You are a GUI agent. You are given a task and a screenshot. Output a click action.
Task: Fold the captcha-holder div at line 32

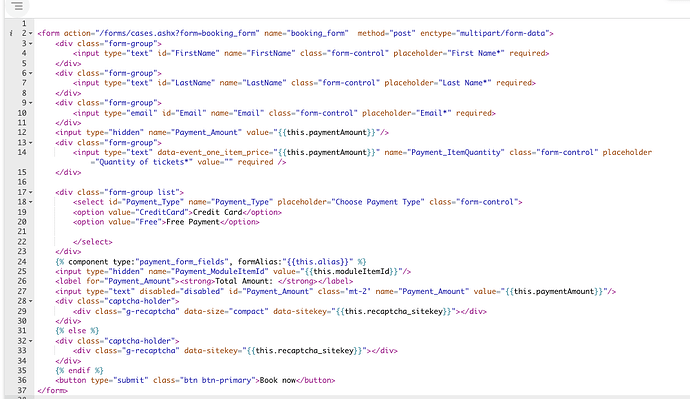[31, 341]
